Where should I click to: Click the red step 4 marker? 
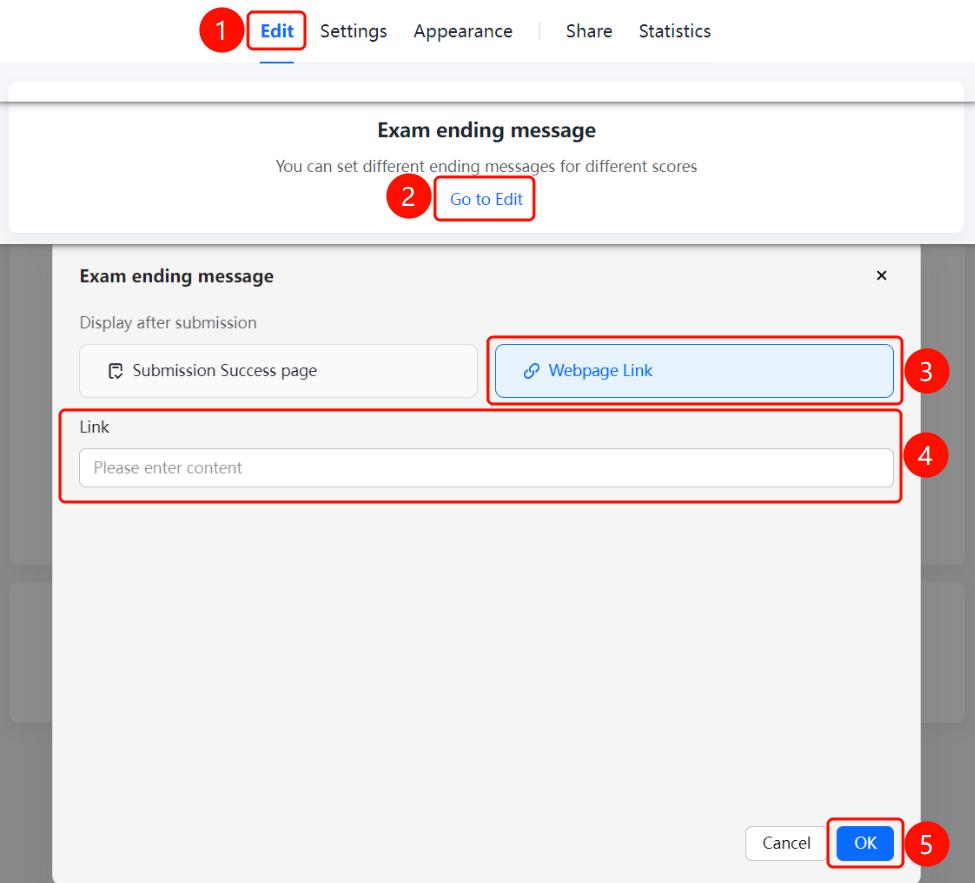pyautogui.click(x=925, y=455)
